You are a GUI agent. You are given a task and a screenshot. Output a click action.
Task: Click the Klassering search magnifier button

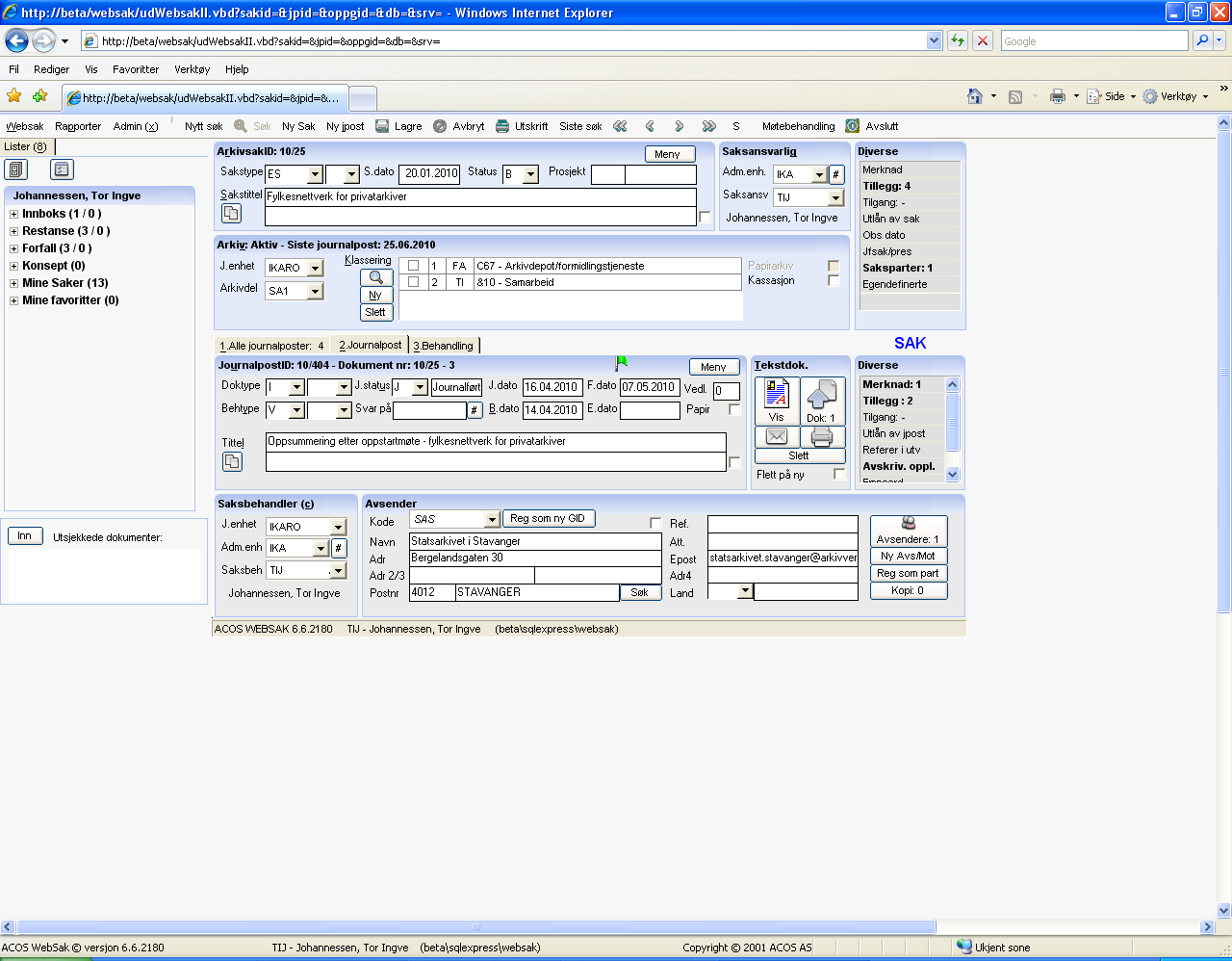pyautogui.click(x=376, y=277)
